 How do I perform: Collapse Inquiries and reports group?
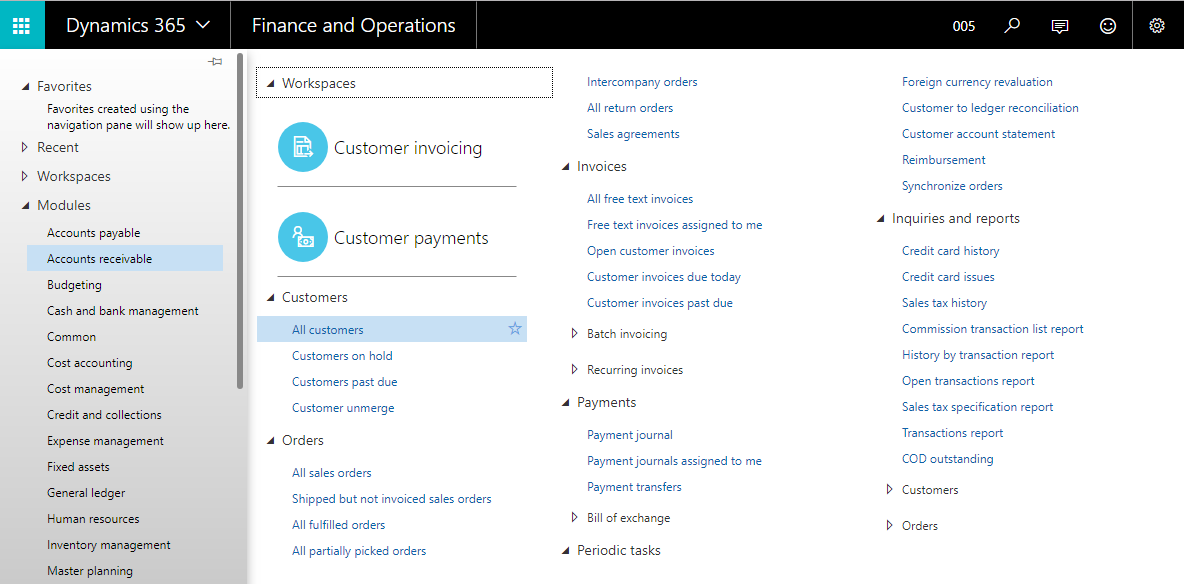point(880,219)
